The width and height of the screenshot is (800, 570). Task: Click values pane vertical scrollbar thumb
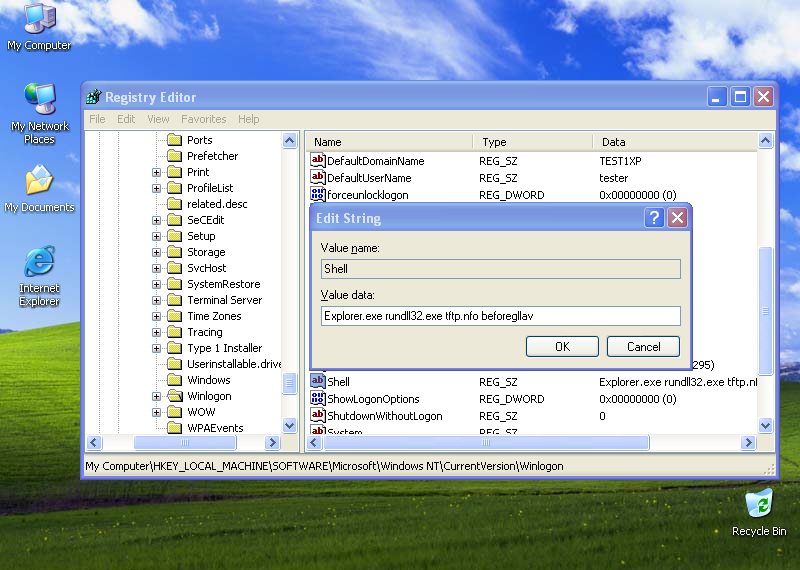click(765, 311)
